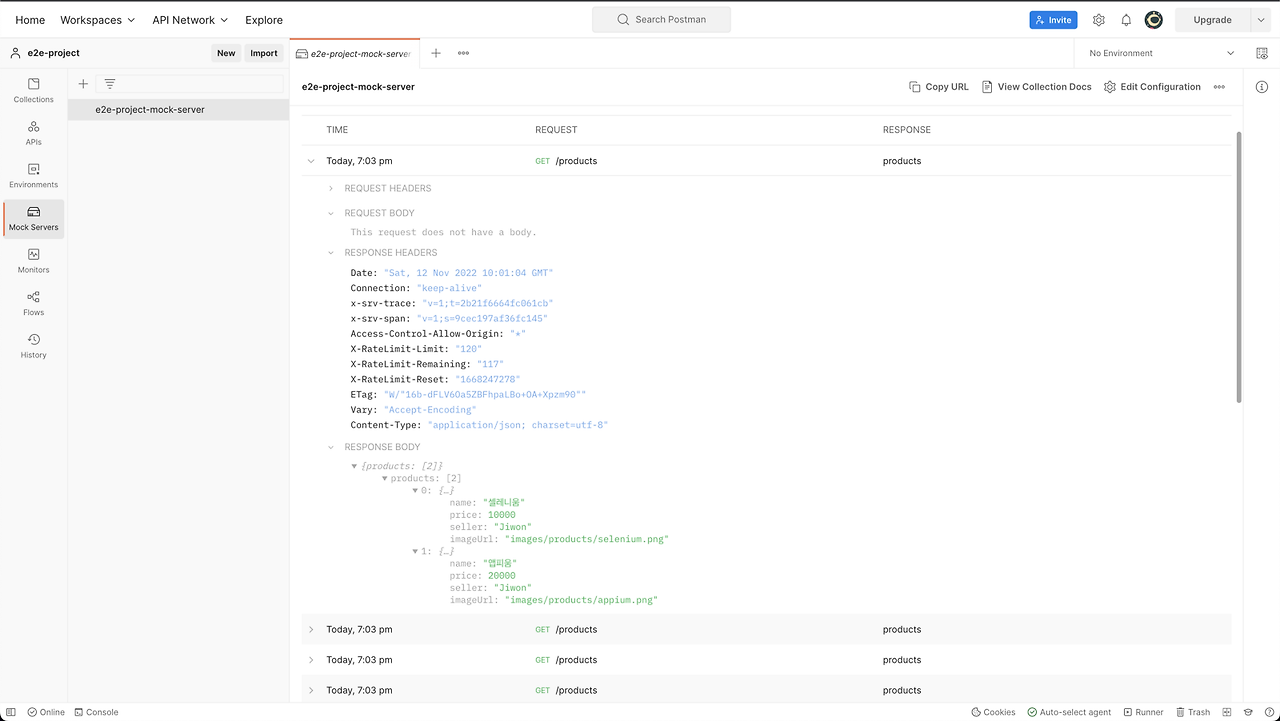This screenshot has height=721, width=1280.
Task: Open the Runner in the status bar
Action: click(x=1143, y=712)
